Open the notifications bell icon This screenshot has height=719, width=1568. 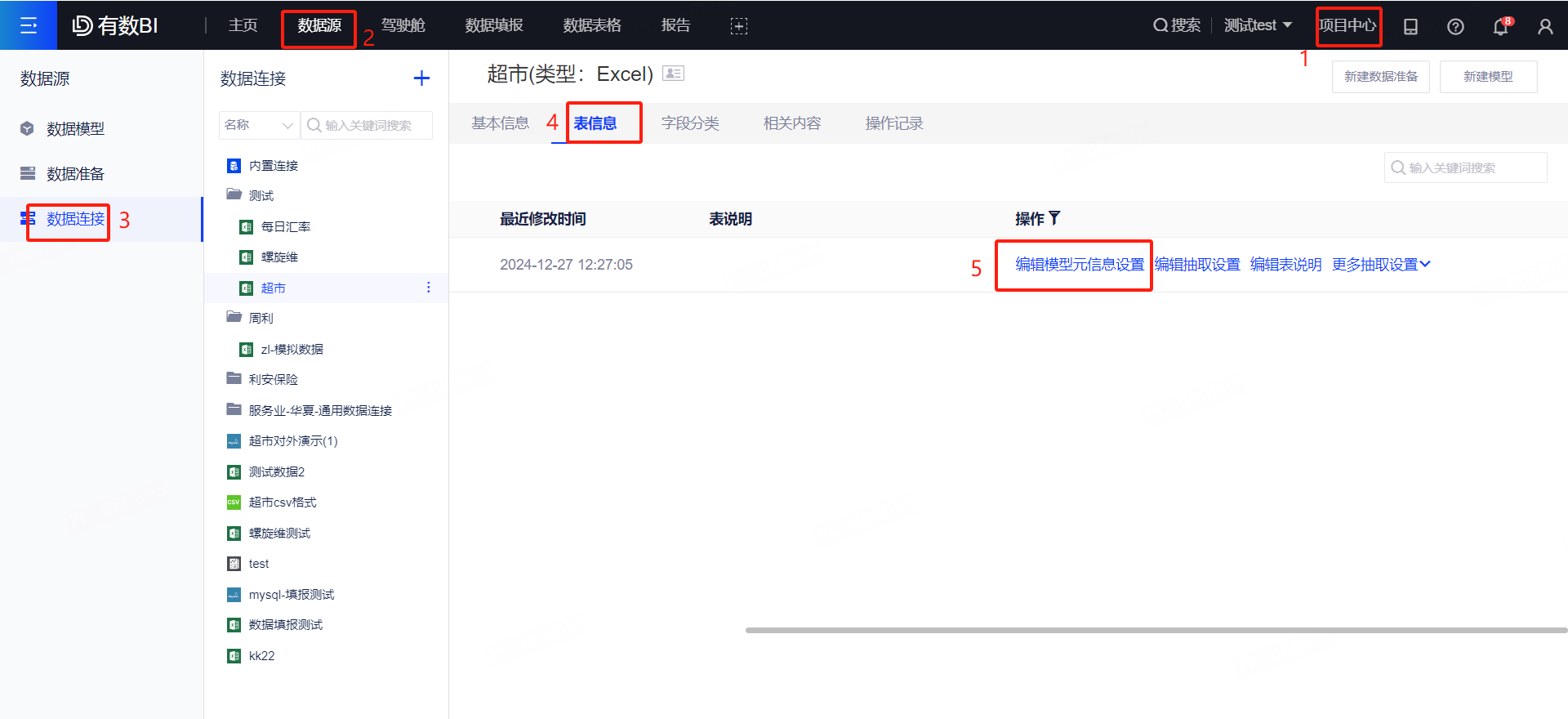1500,26
